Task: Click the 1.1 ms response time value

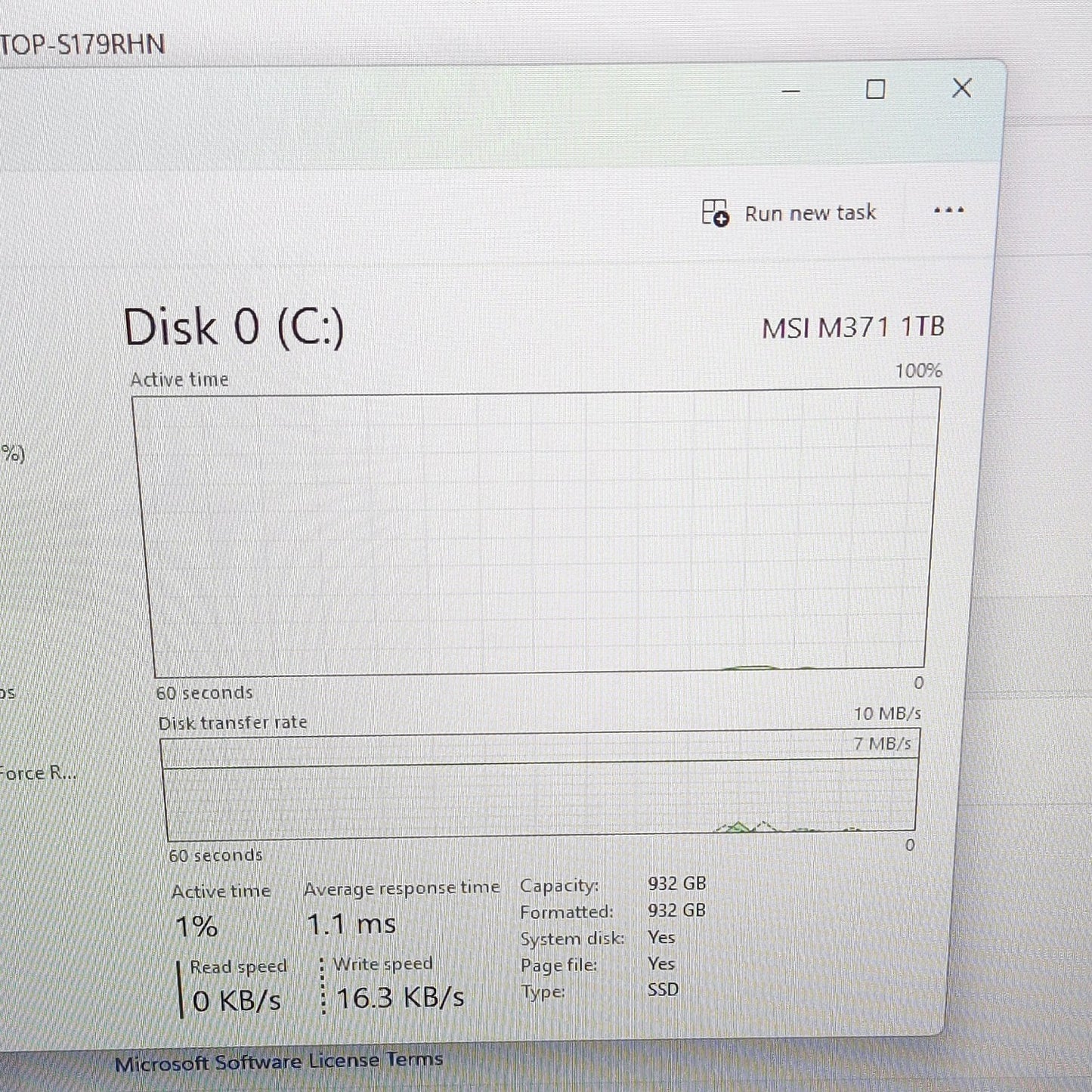Action: click(x=351, y=923)
